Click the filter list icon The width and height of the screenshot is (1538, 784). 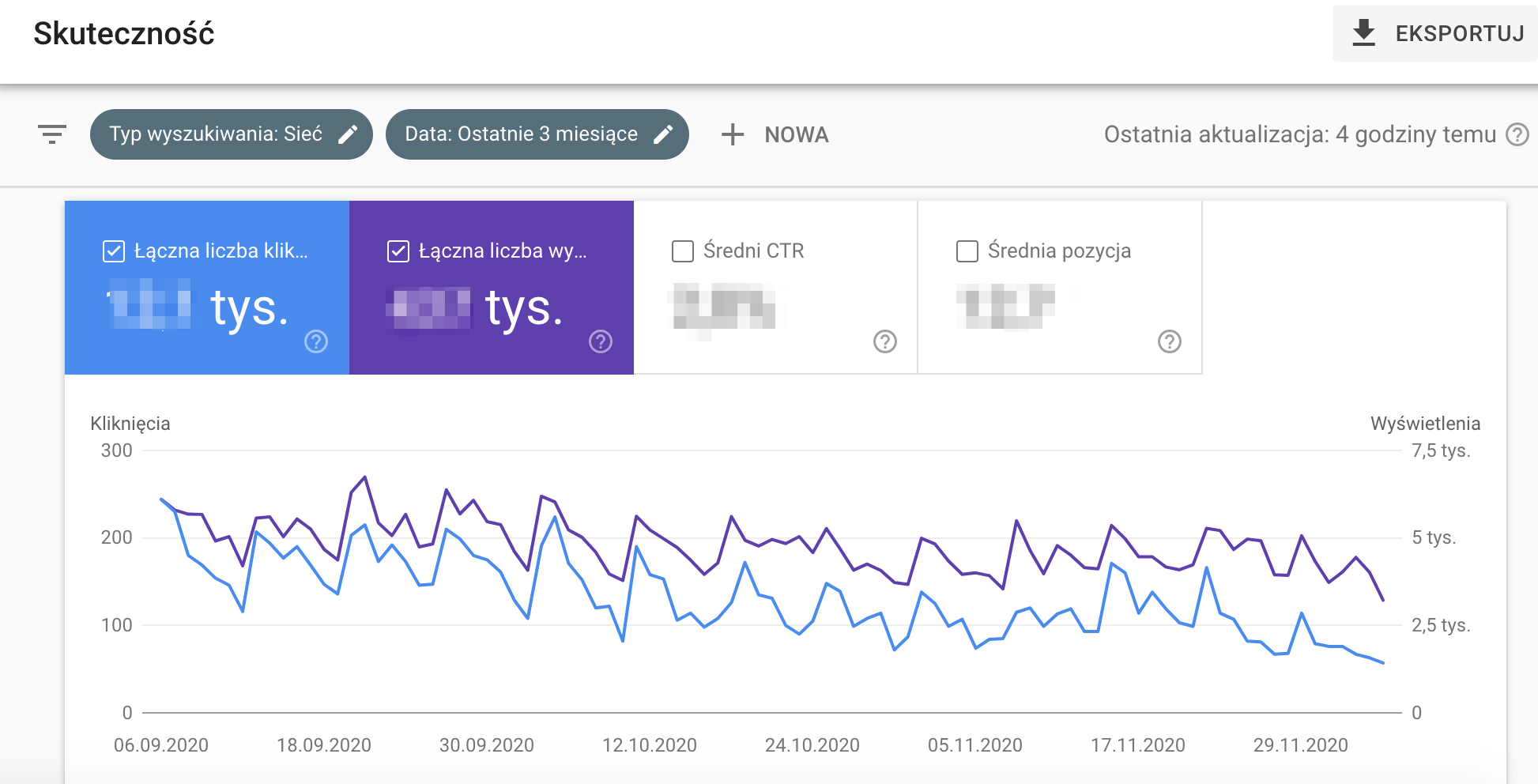[52, 134]
